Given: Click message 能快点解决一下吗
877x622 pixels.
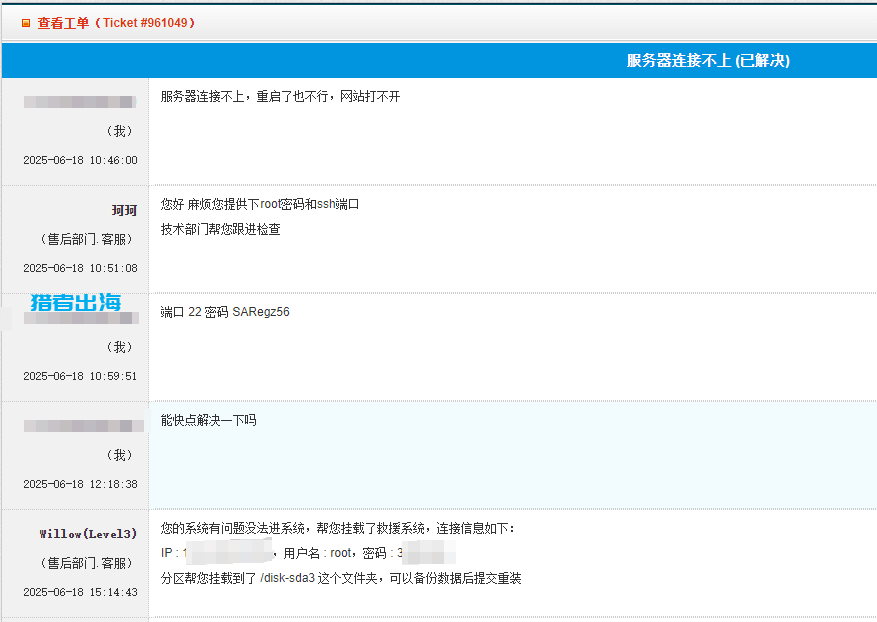Looking at the screenshot, I should [208, 420].
